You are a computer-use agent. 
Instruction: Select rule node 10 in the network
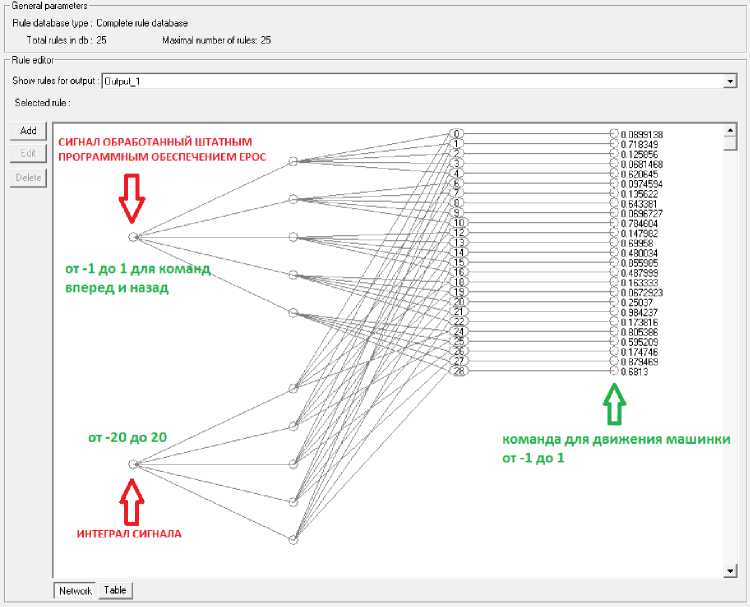tap(457, 222)
